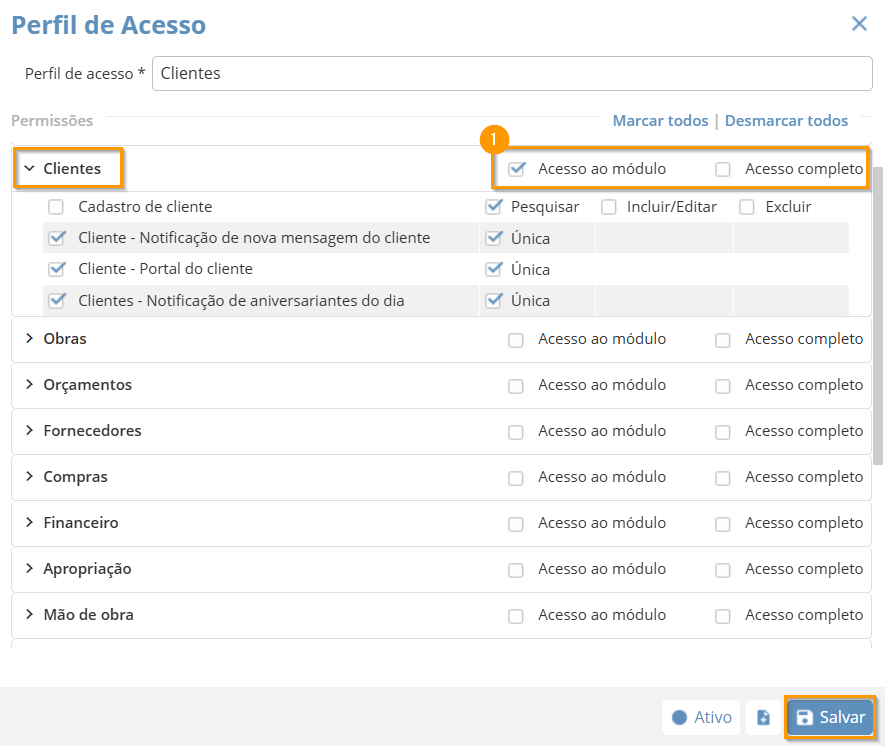
Task: Click the Desmarcar todos link
Action: (786, 121)
